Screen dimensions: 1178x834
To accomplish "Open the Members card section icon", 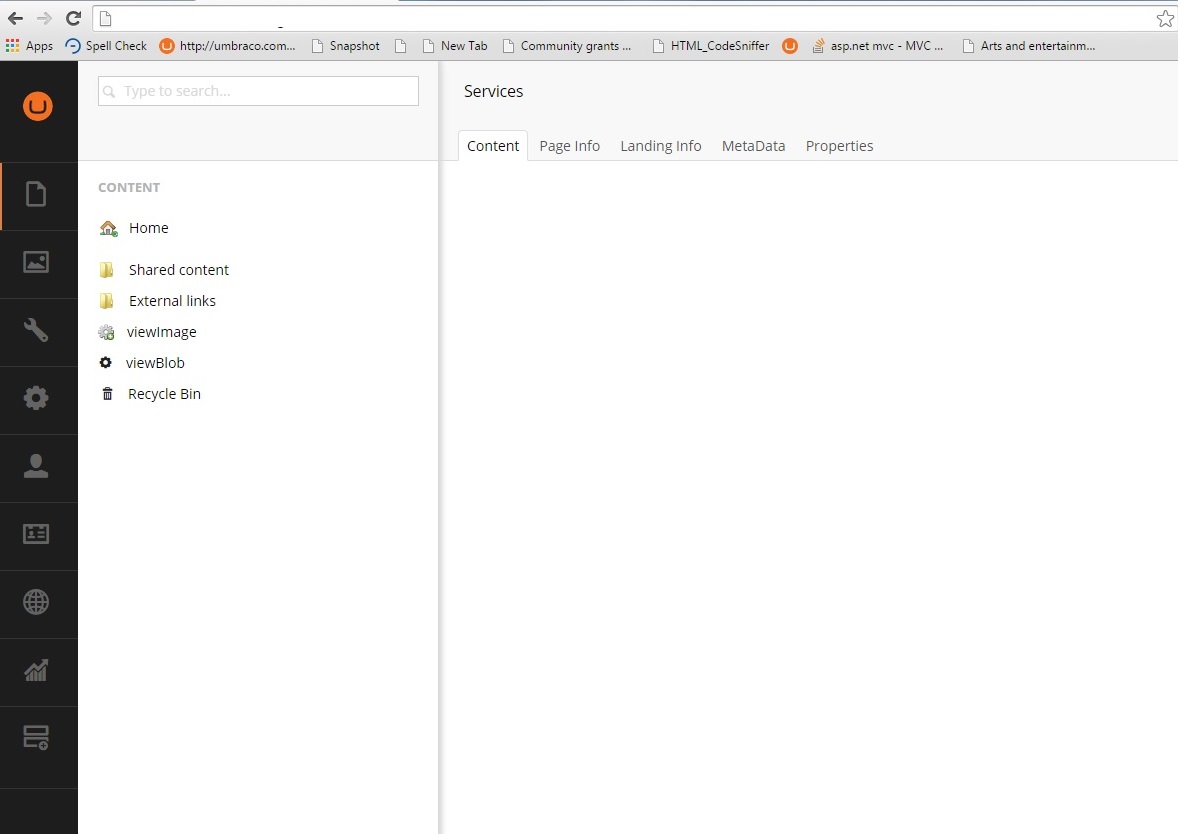I will [37, 534].
